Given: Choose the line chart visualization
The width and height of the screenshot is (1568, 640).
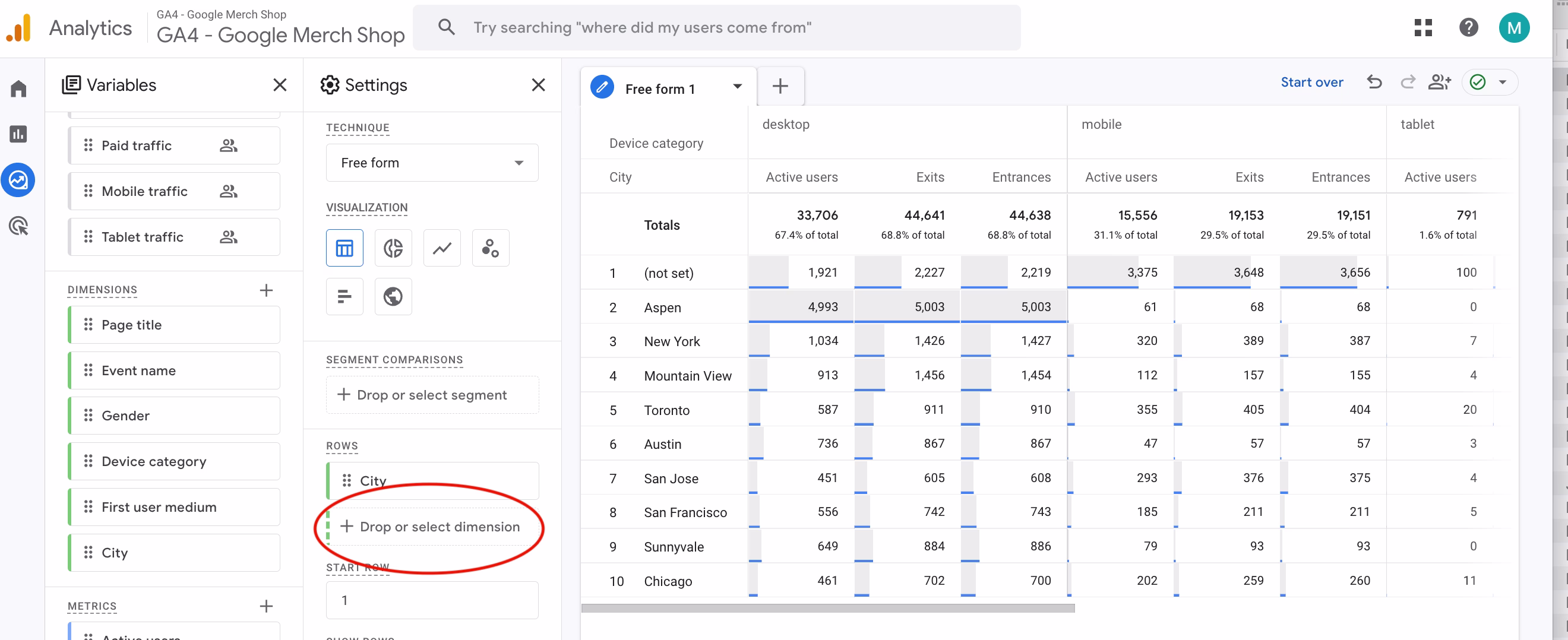Looking at the screenshot, I should 442,248.
